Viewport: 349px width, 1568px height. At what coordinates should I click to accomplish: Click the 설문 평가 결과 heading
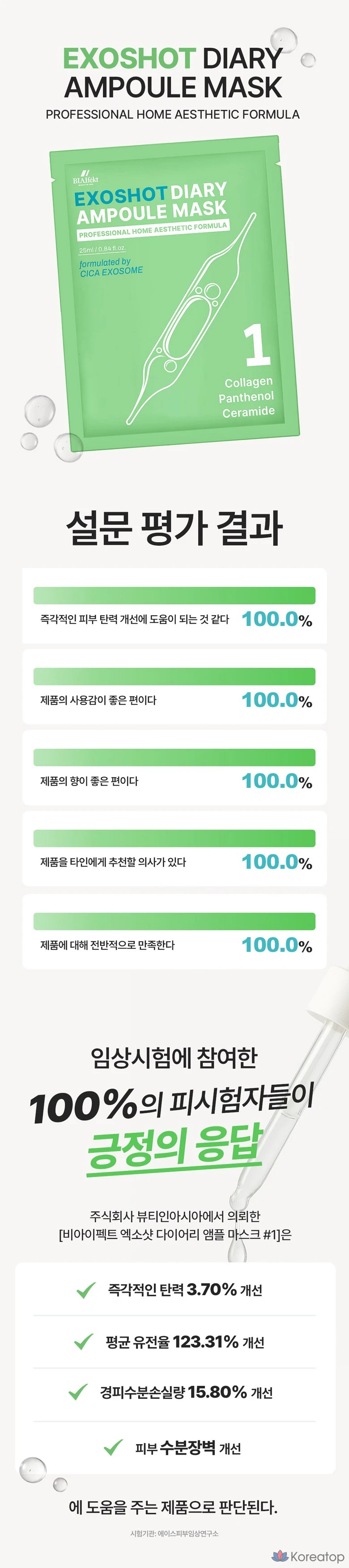[174, 528]
